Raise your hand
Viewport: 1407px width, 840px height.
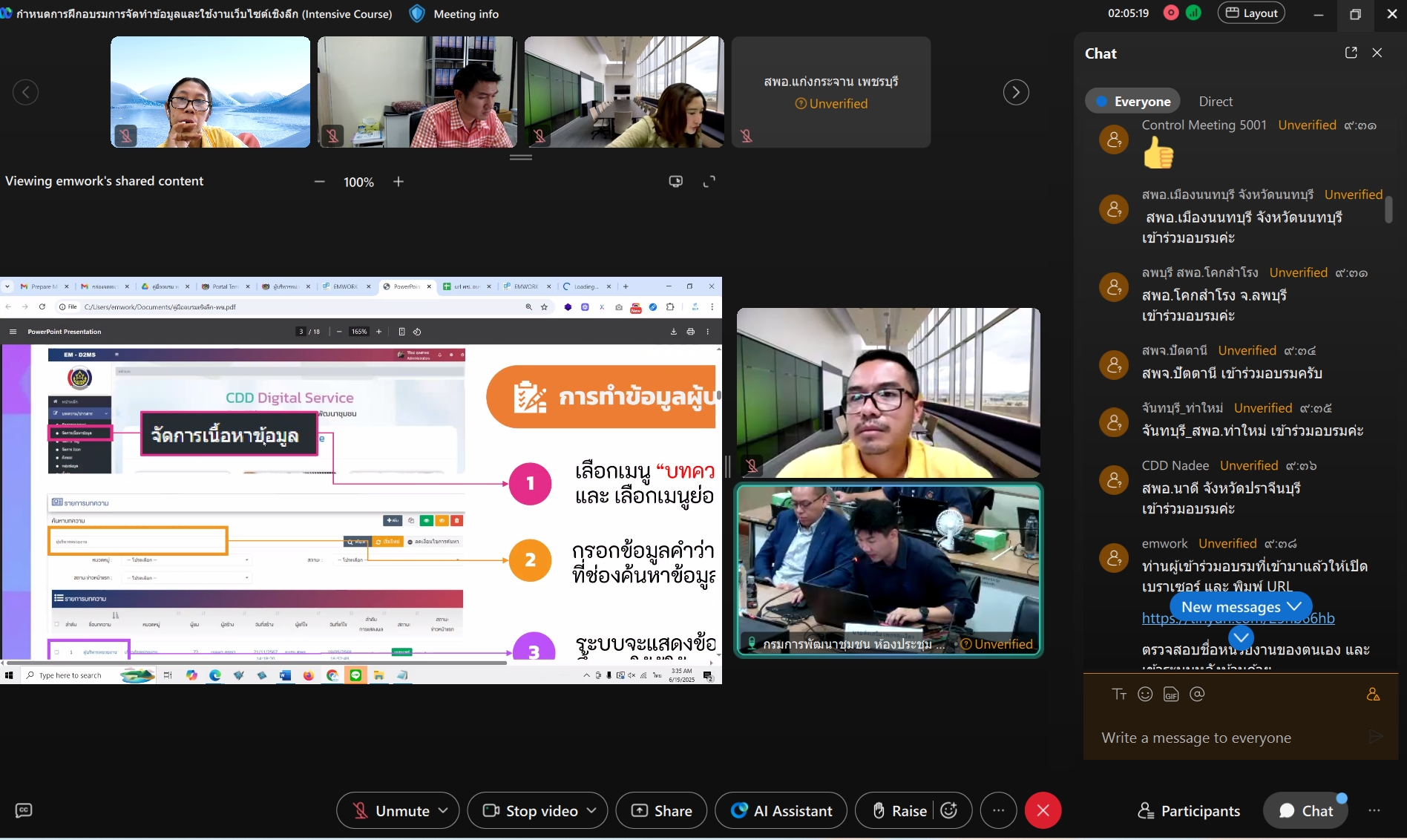899,811
